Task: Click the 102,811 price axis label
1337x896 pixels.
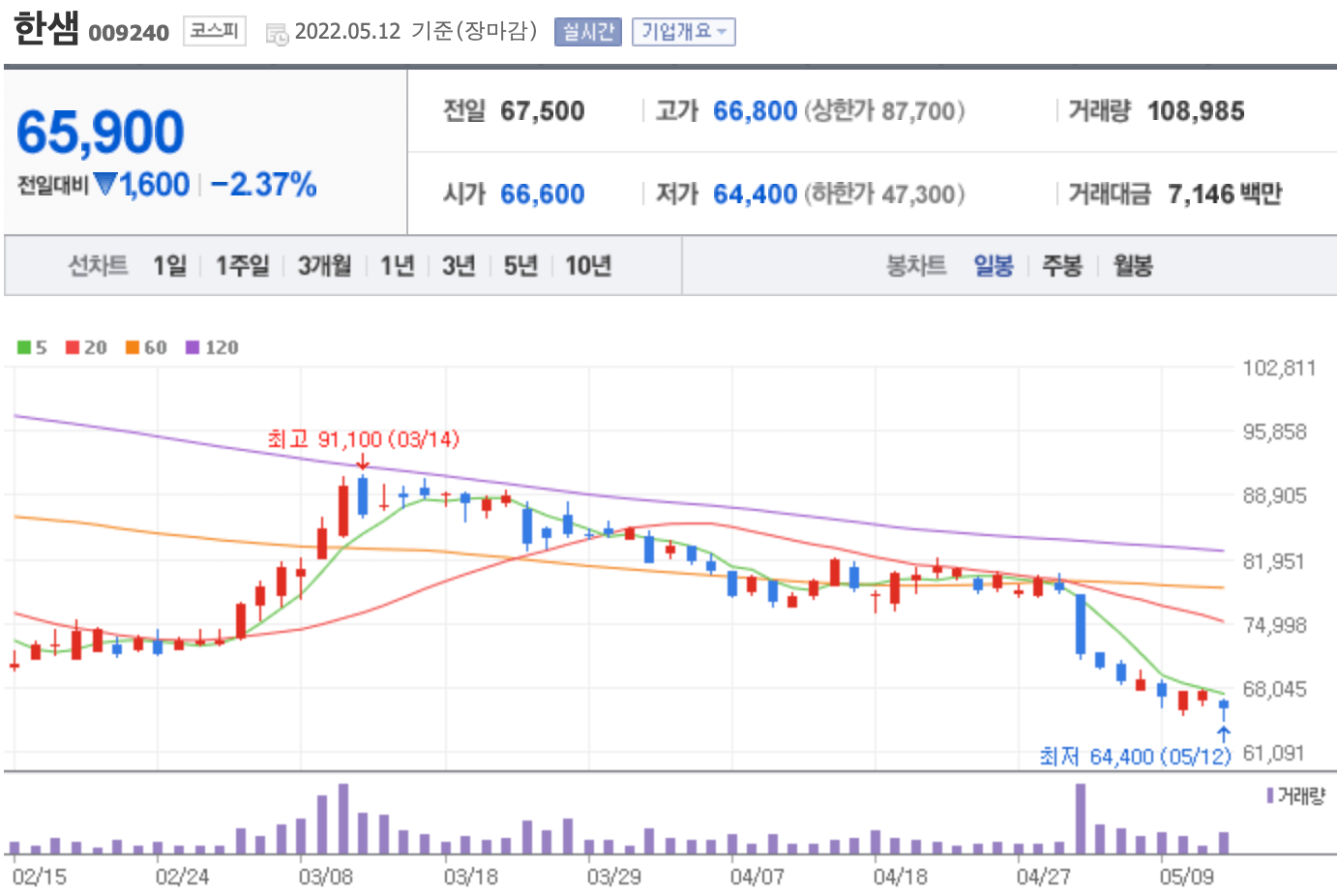Action: pos(1279,368)
